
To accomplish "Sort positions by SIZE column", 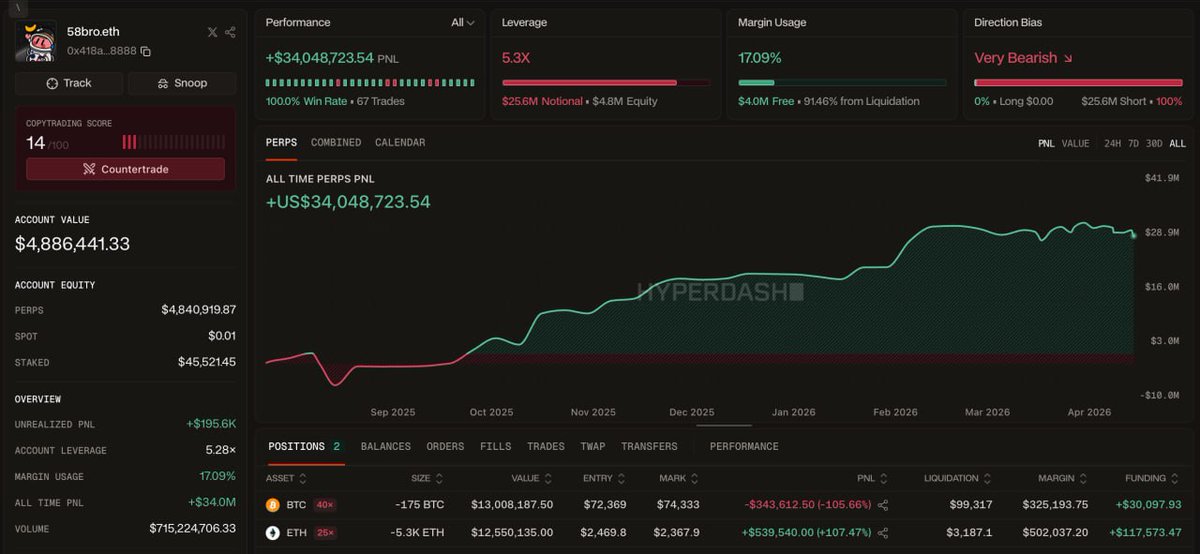I will (427, 479).
